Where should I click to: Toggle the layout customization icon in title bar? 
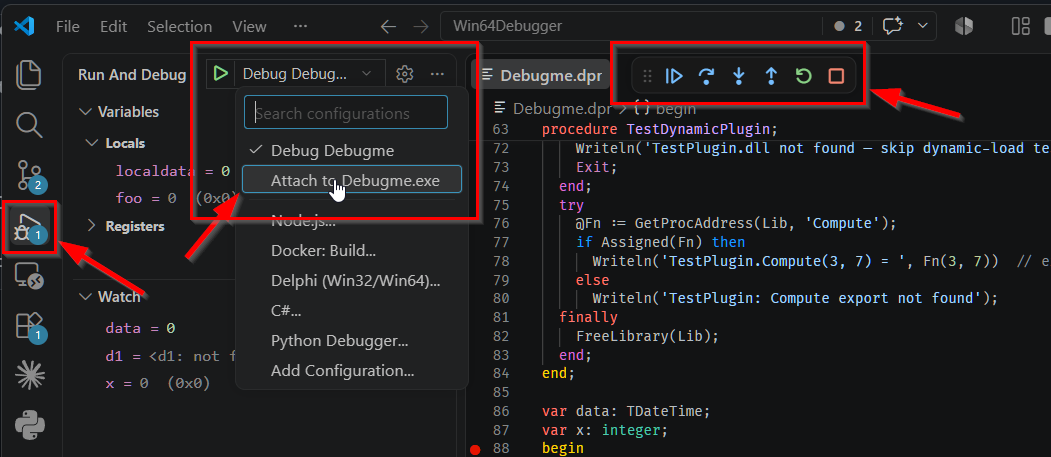click(1021, 26)
